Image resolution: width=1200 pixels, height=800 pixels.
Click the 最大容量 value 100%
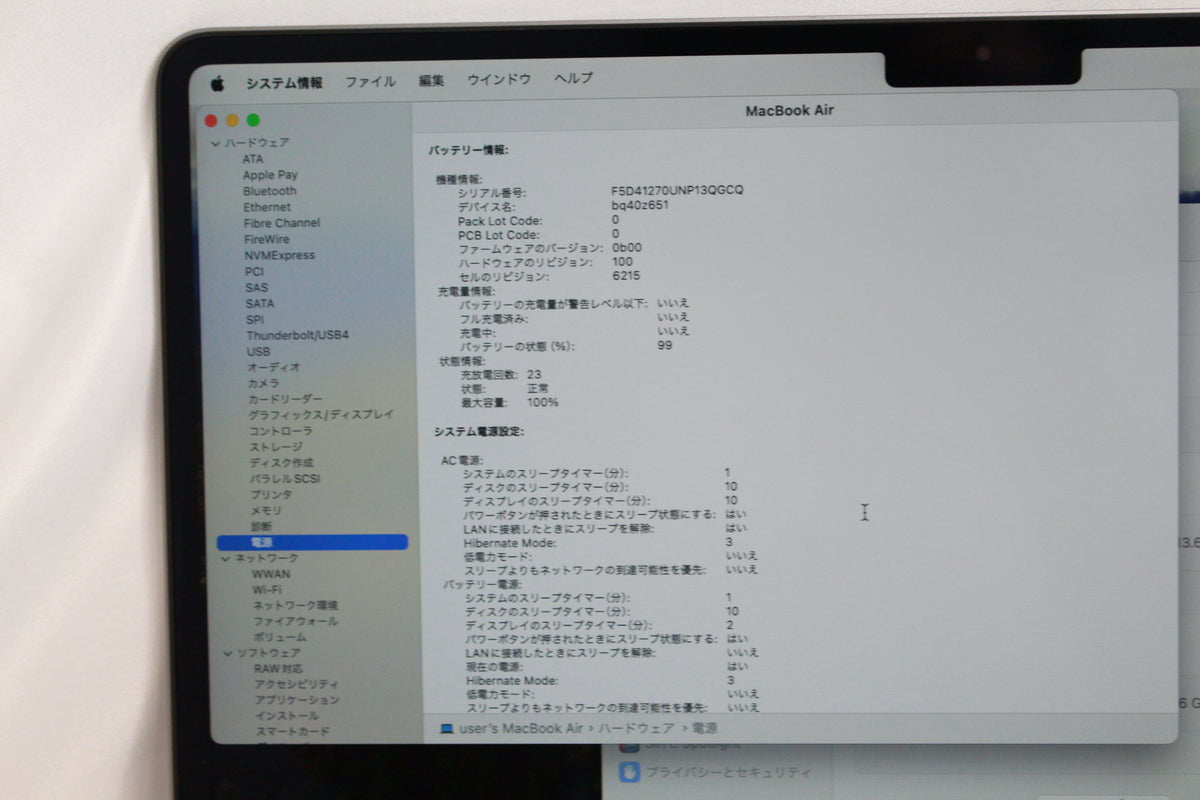[542, 402]
